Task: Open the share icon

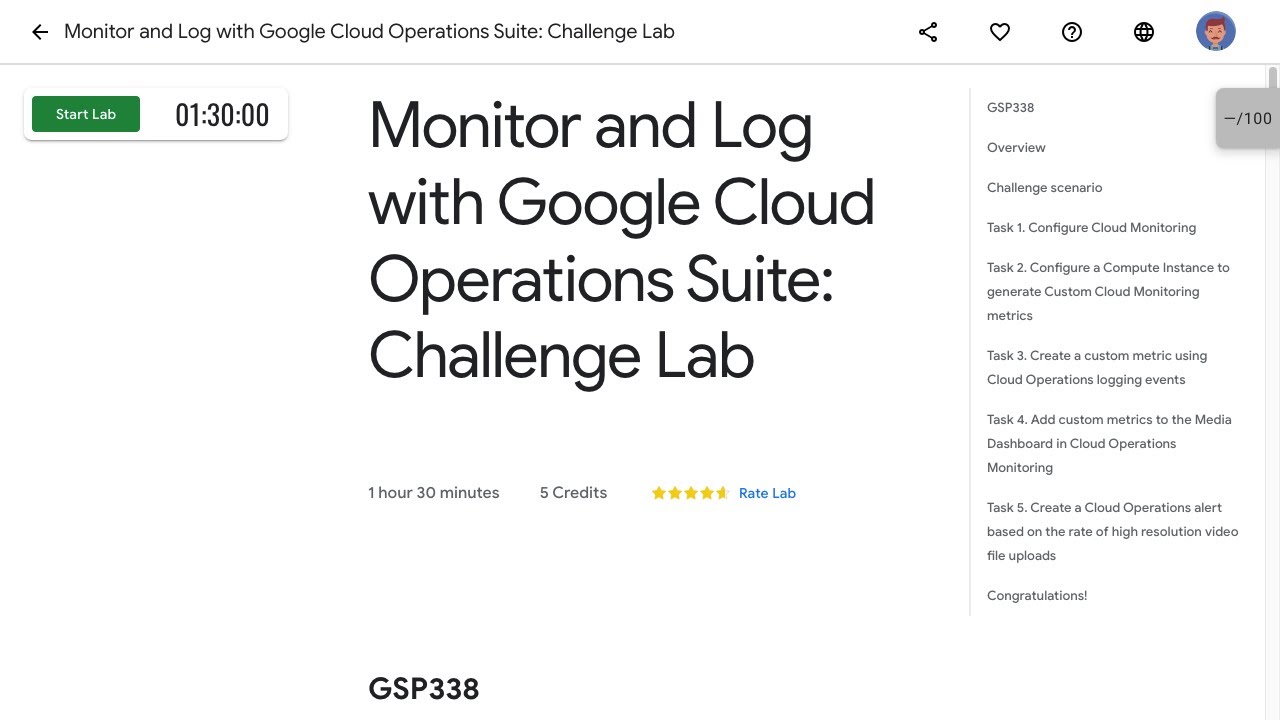Action: 928,32
